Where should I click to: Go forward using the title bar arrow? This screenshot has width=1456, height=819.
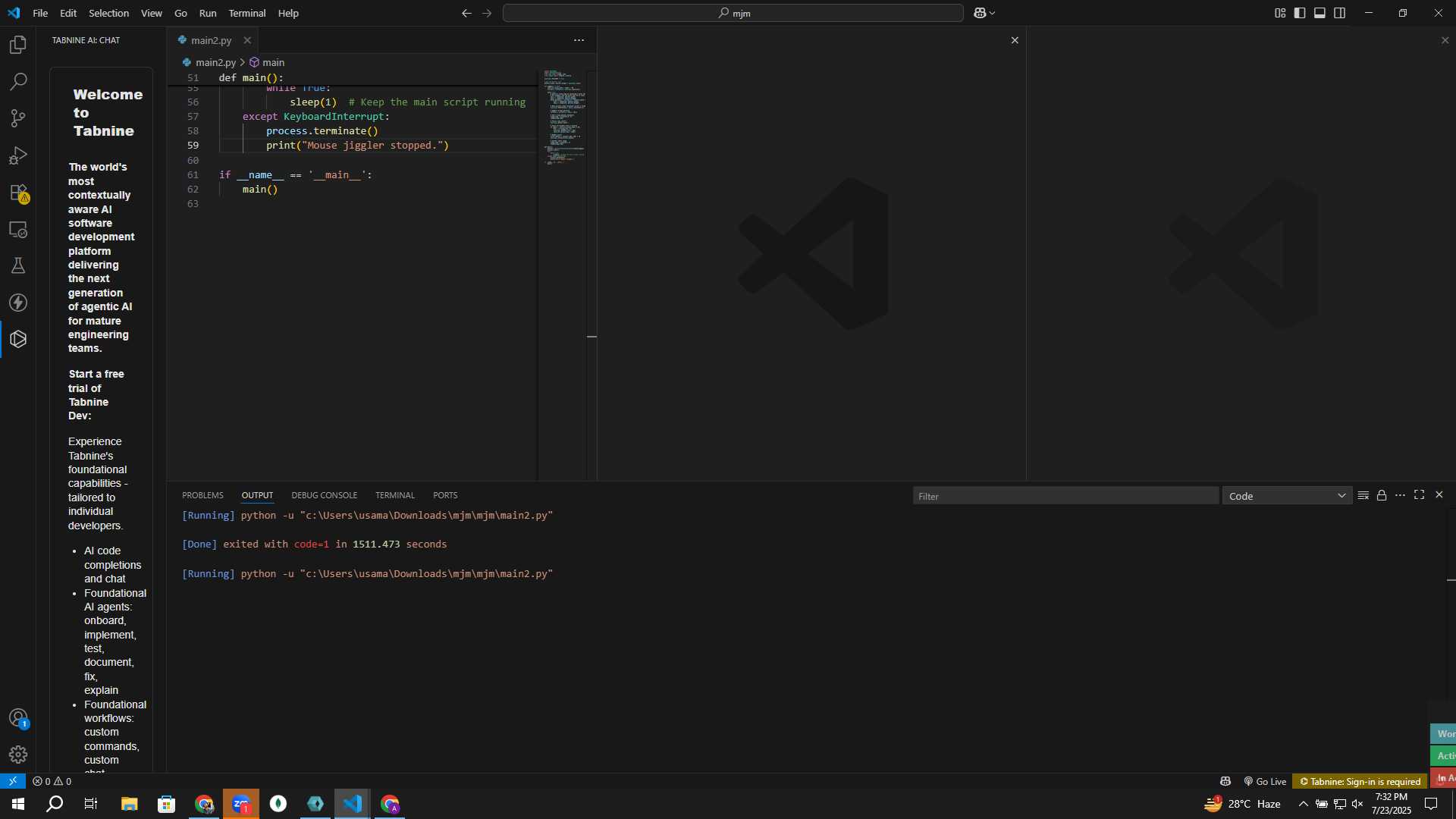click(x=487, y=13)
